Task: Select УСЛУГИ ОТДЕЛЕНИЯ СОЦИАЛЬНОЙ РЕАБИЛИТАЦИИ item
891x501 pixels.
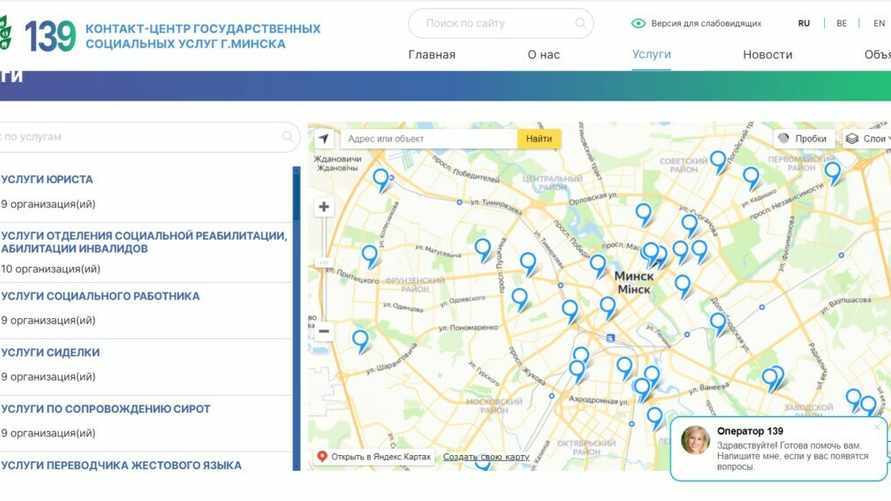Action: 144,242
